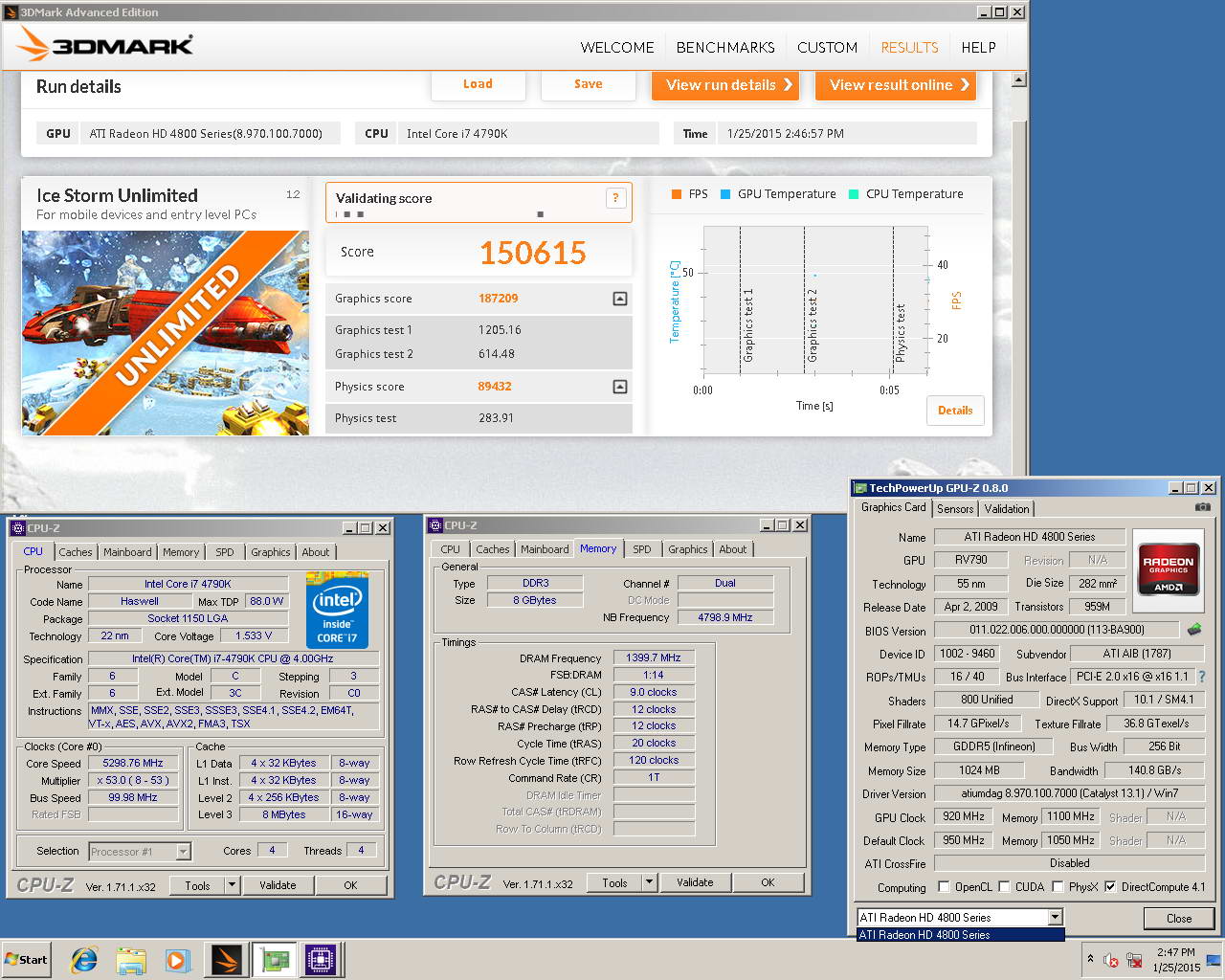Close the GPU-Z window with Close button
This screenshot has height=980, width=1225.
[x=1179, y=918]
